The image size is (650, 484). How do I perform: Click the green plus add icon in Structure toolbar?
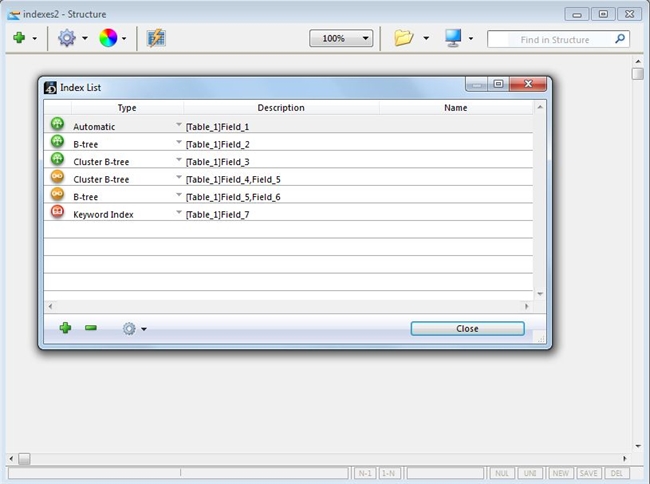(x=19, y=38)
